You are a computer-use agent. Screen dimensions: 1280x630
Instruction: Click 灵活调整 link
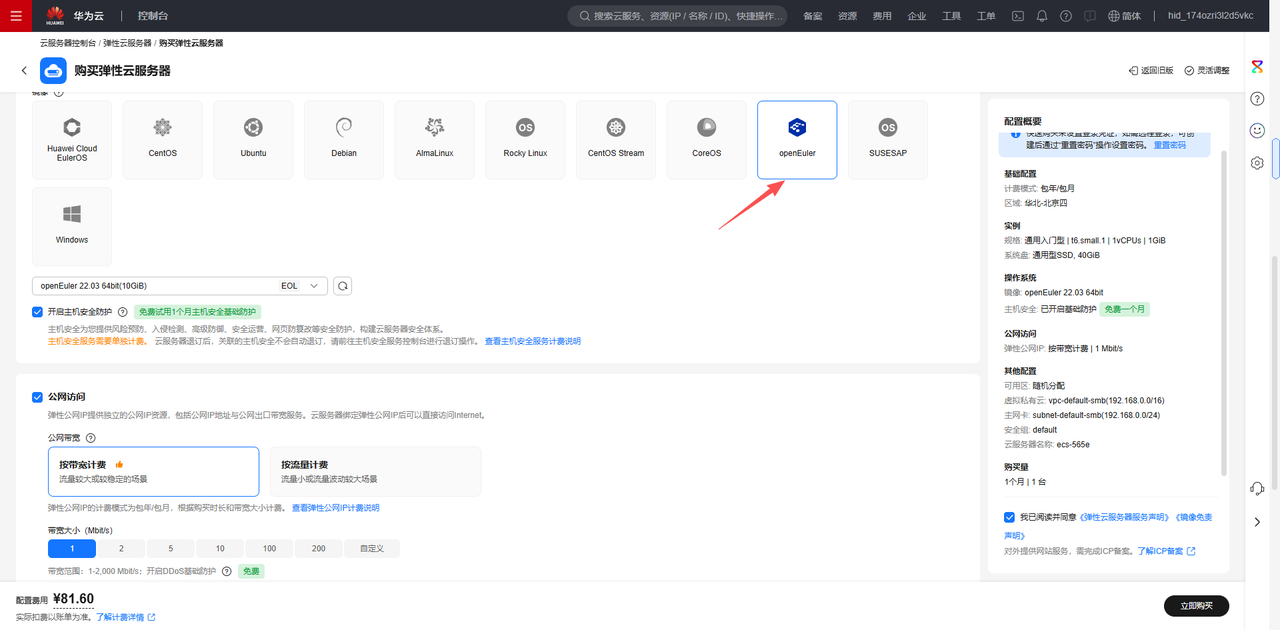(1207, 71)
